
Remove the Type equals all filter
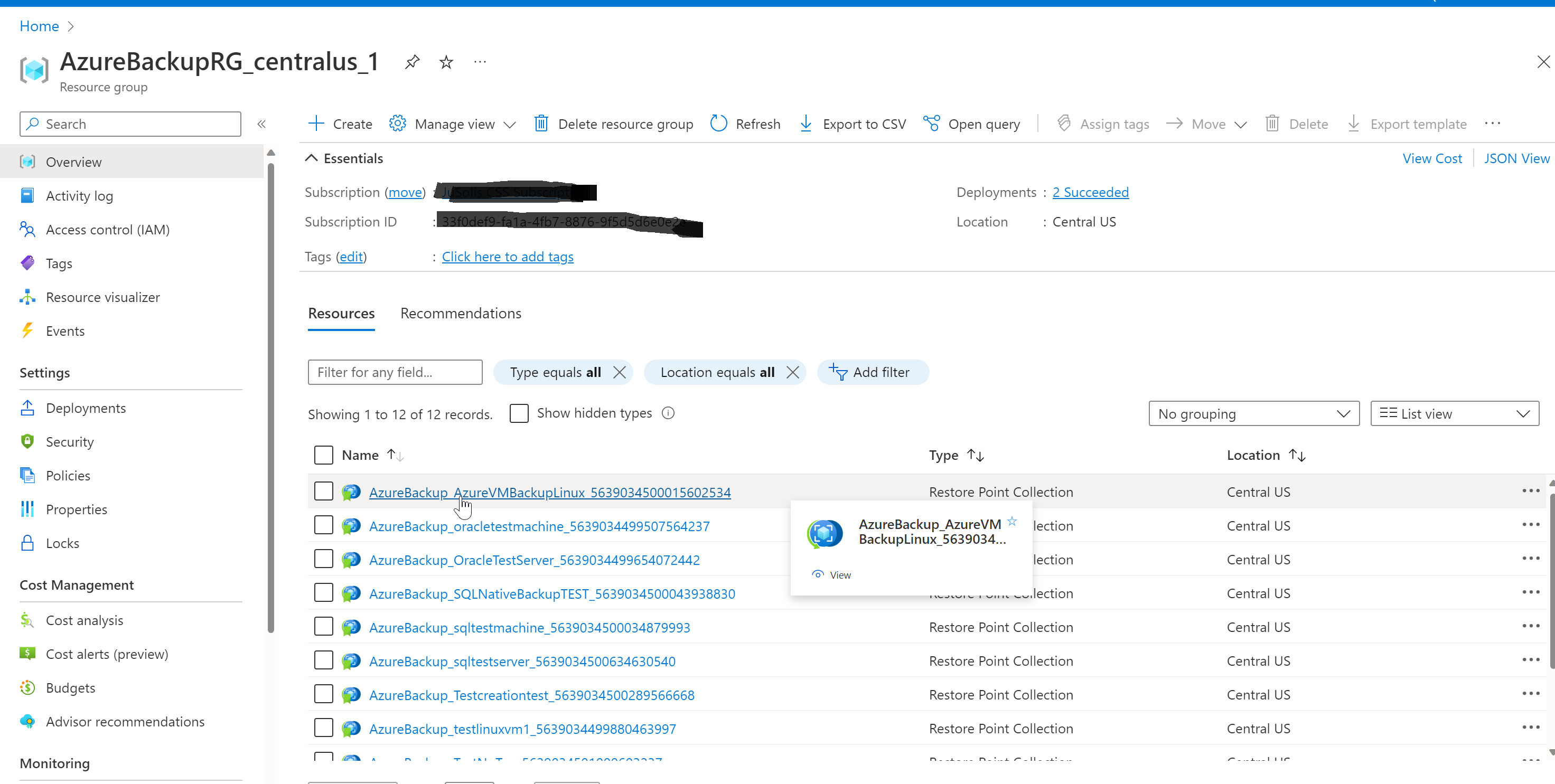pyautogui.click(x=620, y=372)
